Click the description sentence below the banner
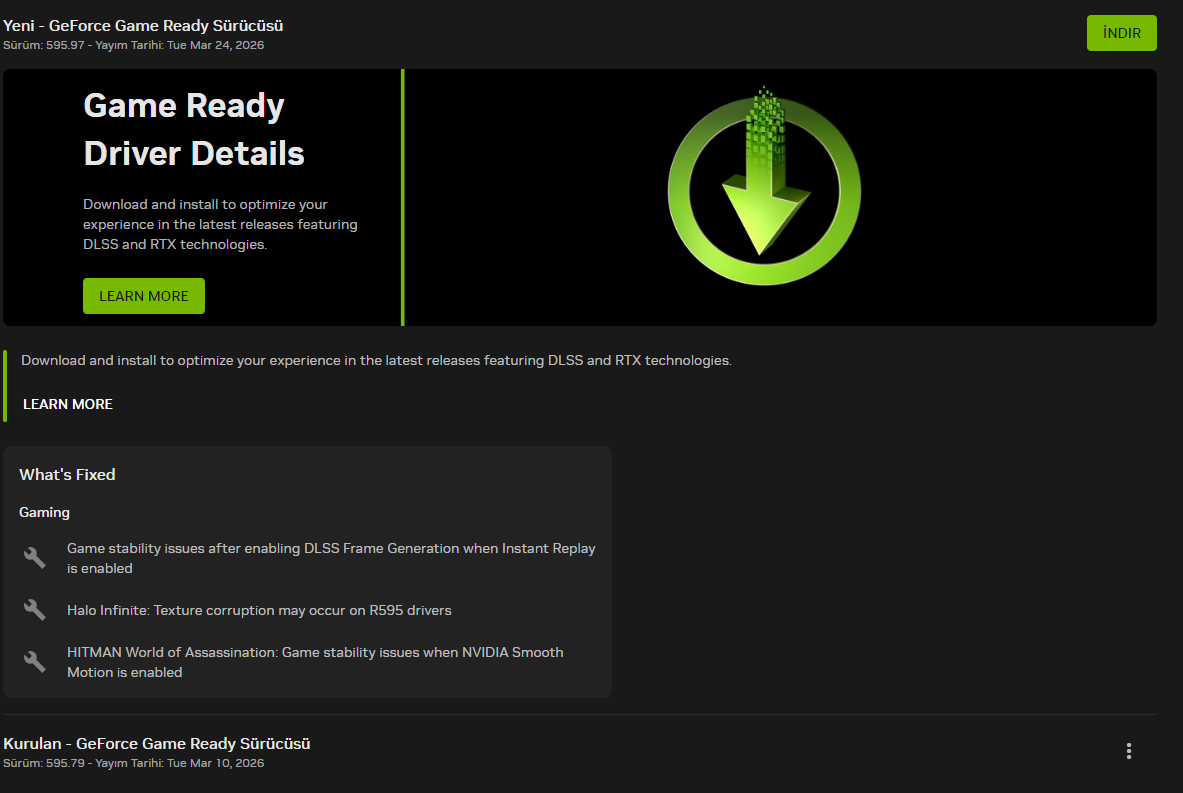Viewport: 1183px width, 793px height. pyautogui.click(x=376, y=361)
